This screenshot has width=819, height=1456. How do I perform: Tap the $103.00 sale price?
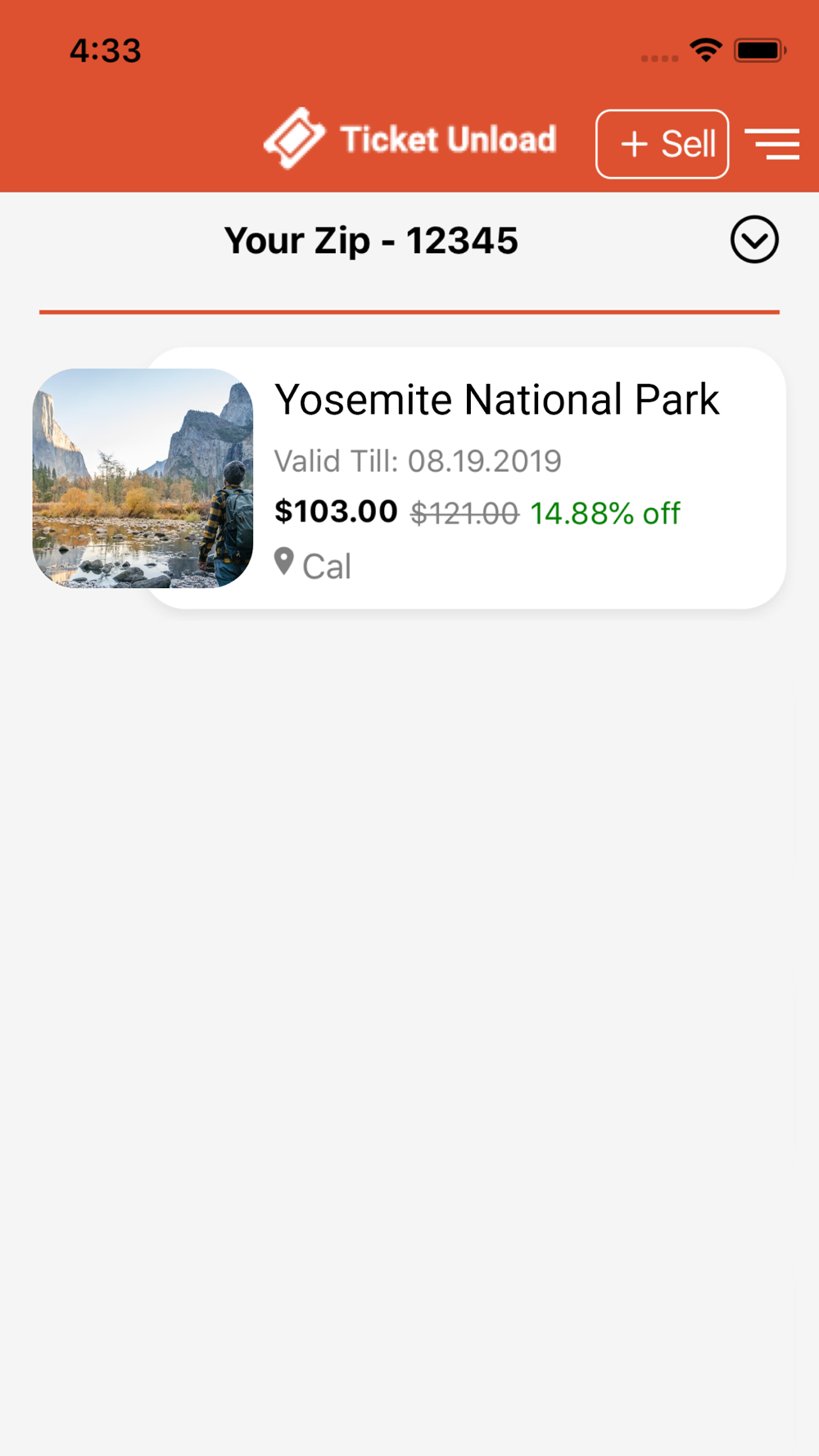point(336,512)
